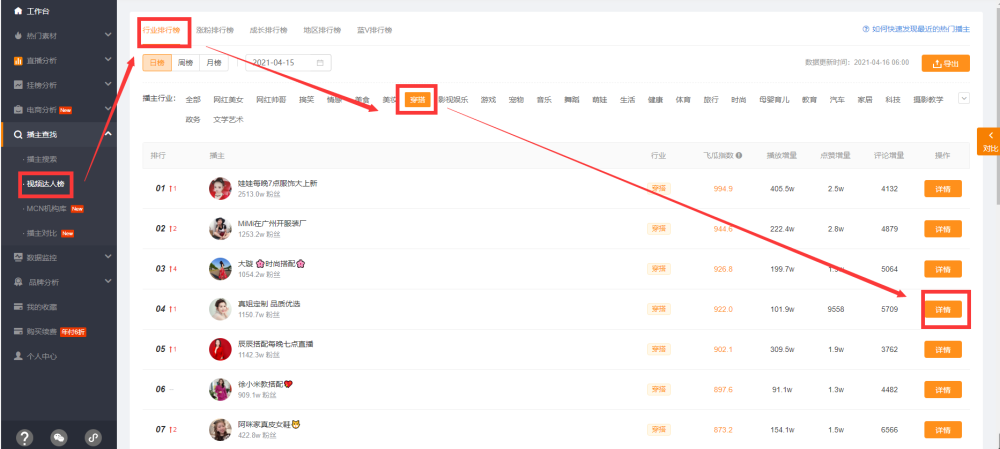Click the link icon in the sidebar footer
Screen dimensions: 1000x449
(93, 438)
